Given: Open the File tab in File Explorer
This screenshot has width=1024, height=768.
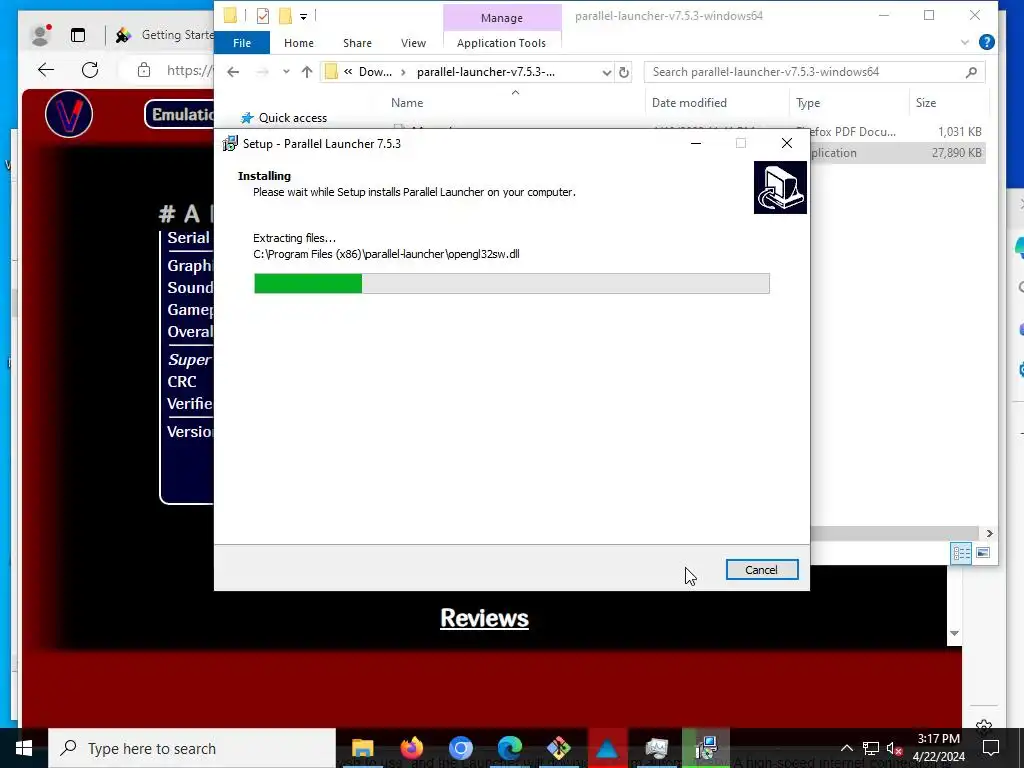Looking at the screenshot, I should click(x=242, y=43).
